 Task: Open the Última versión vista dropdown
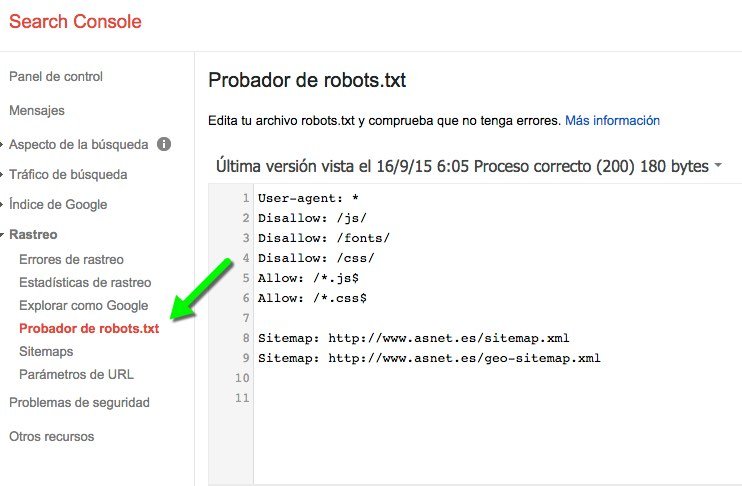469,167
